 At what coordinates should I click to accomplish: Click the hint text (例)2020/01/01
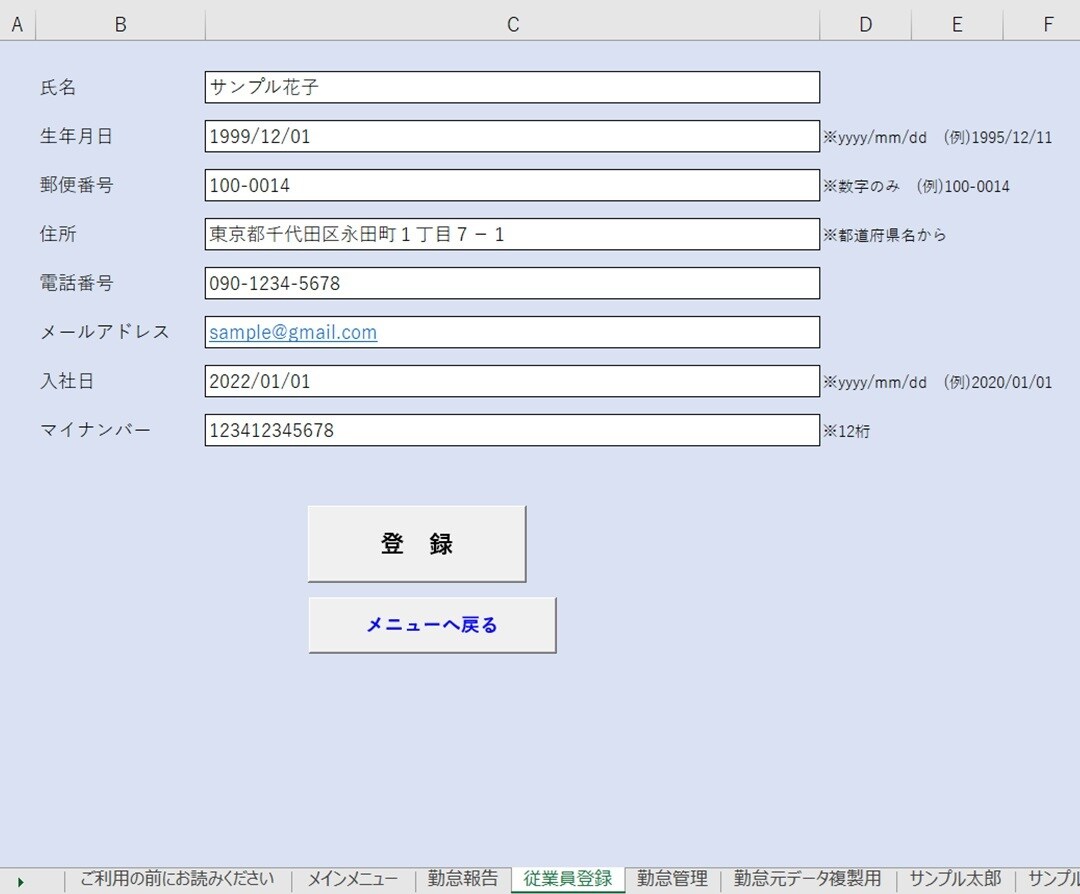(x=997, y=382)
